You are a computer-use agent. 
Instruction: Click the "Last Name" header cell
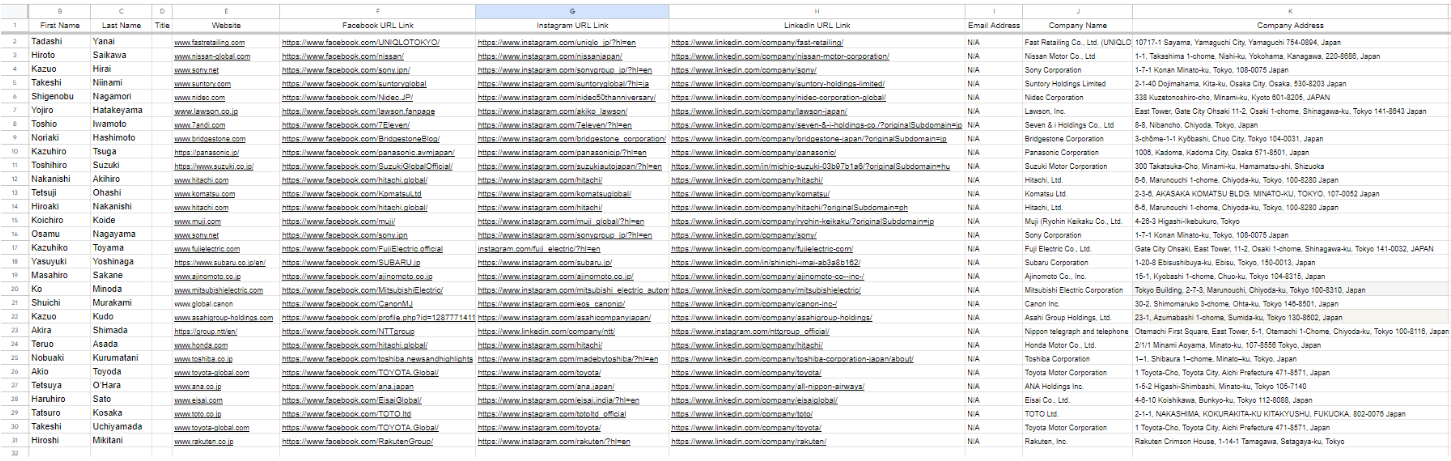point(121,25)
